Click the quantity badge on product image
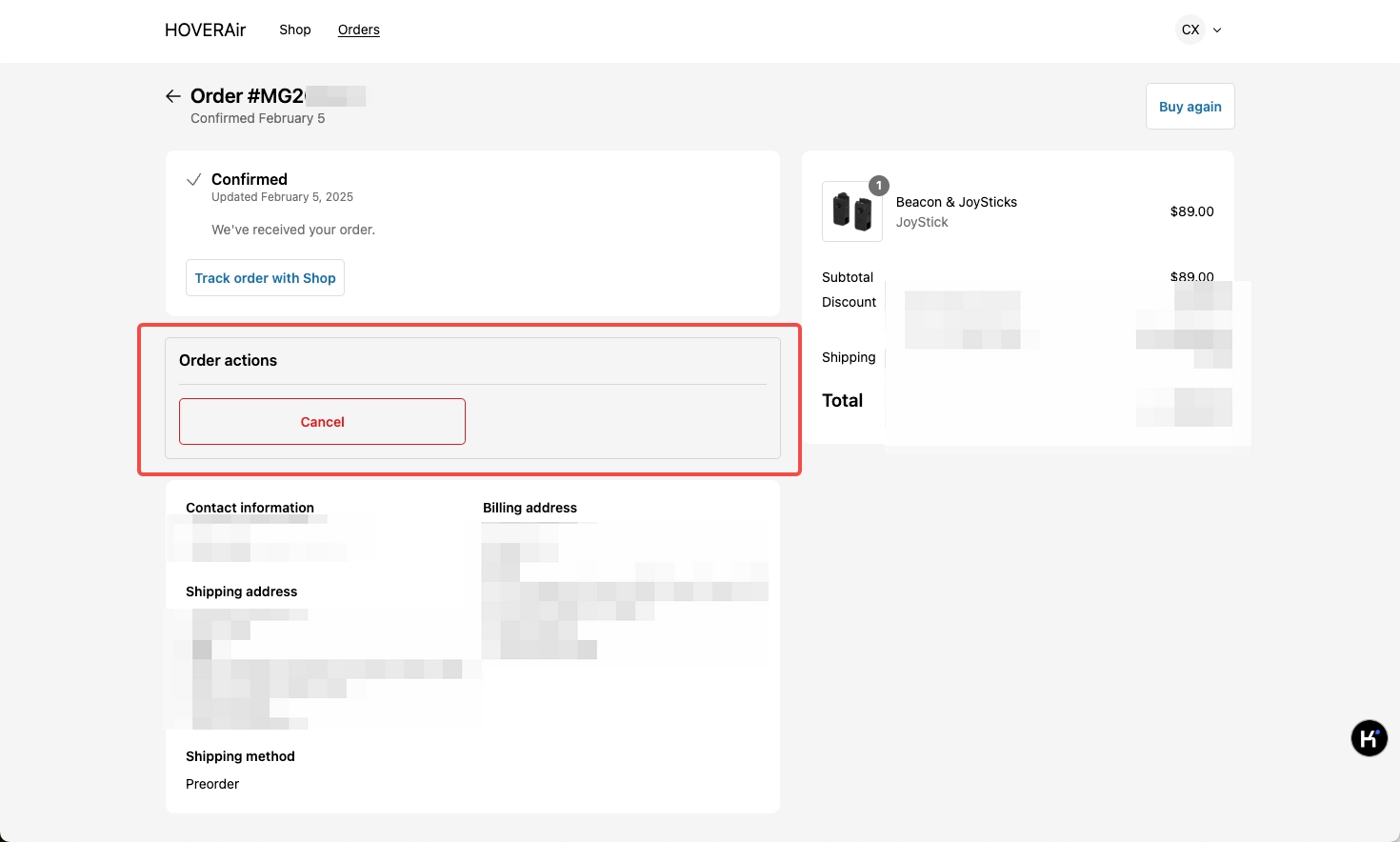Viewport: 1400px width, 842px height. 879,186
